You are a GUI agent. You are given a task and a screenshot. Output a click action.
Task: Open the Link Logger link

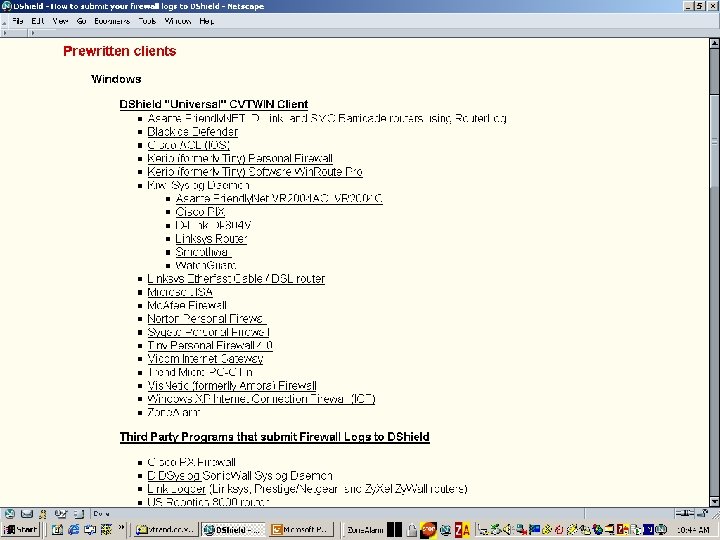pos(177,489)
